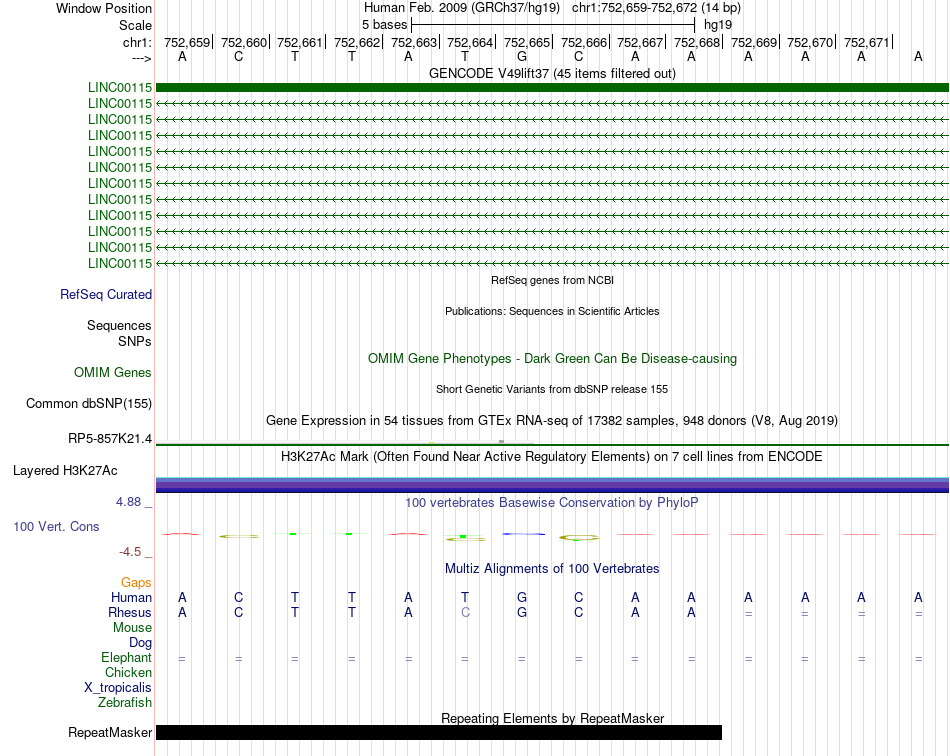Click the OMIM Genes track label
Screen dimensions: 950x756
pyautogui.click(x=112, y=373)
